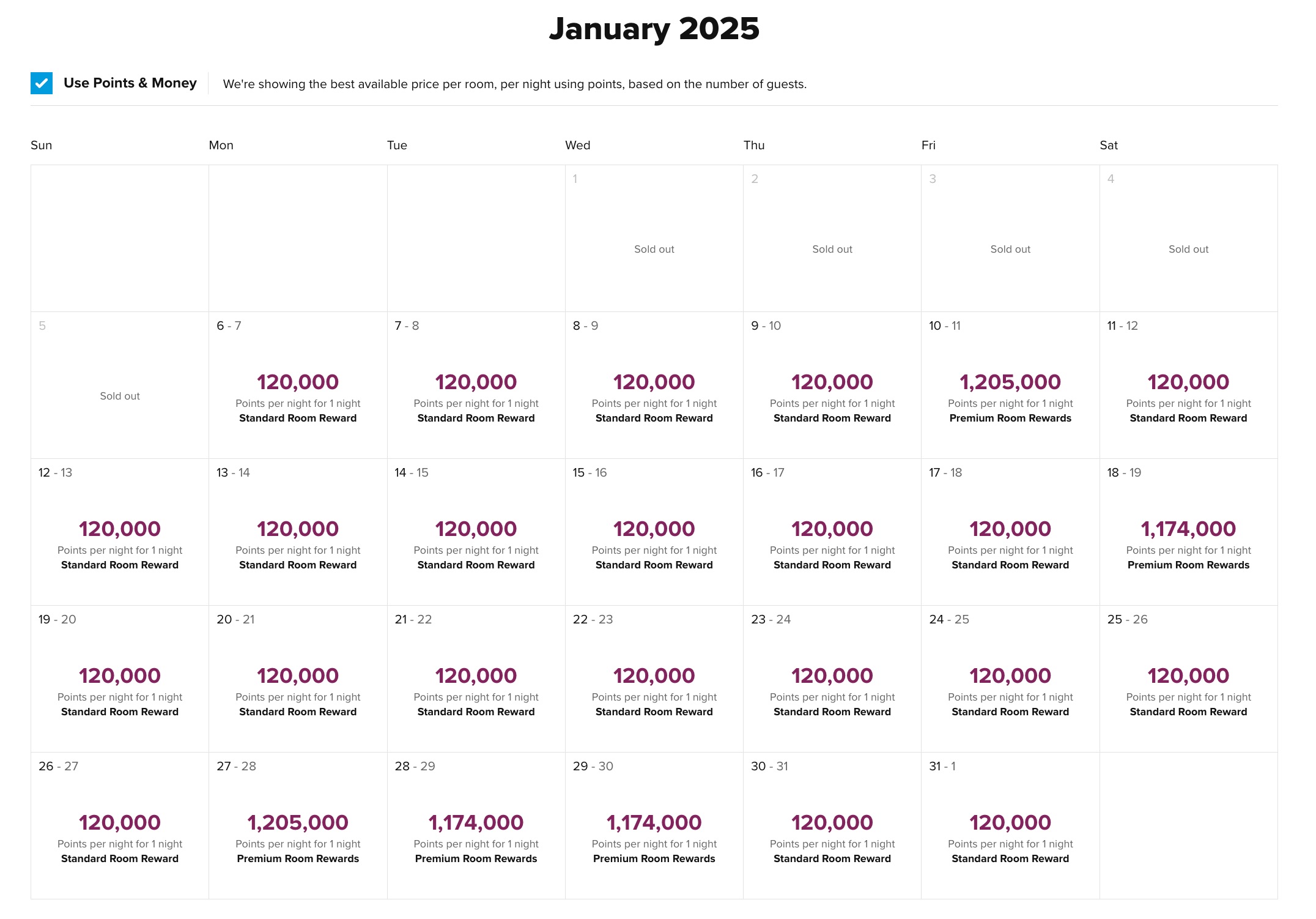Select January 31 Standard Room Reward

1010,826
